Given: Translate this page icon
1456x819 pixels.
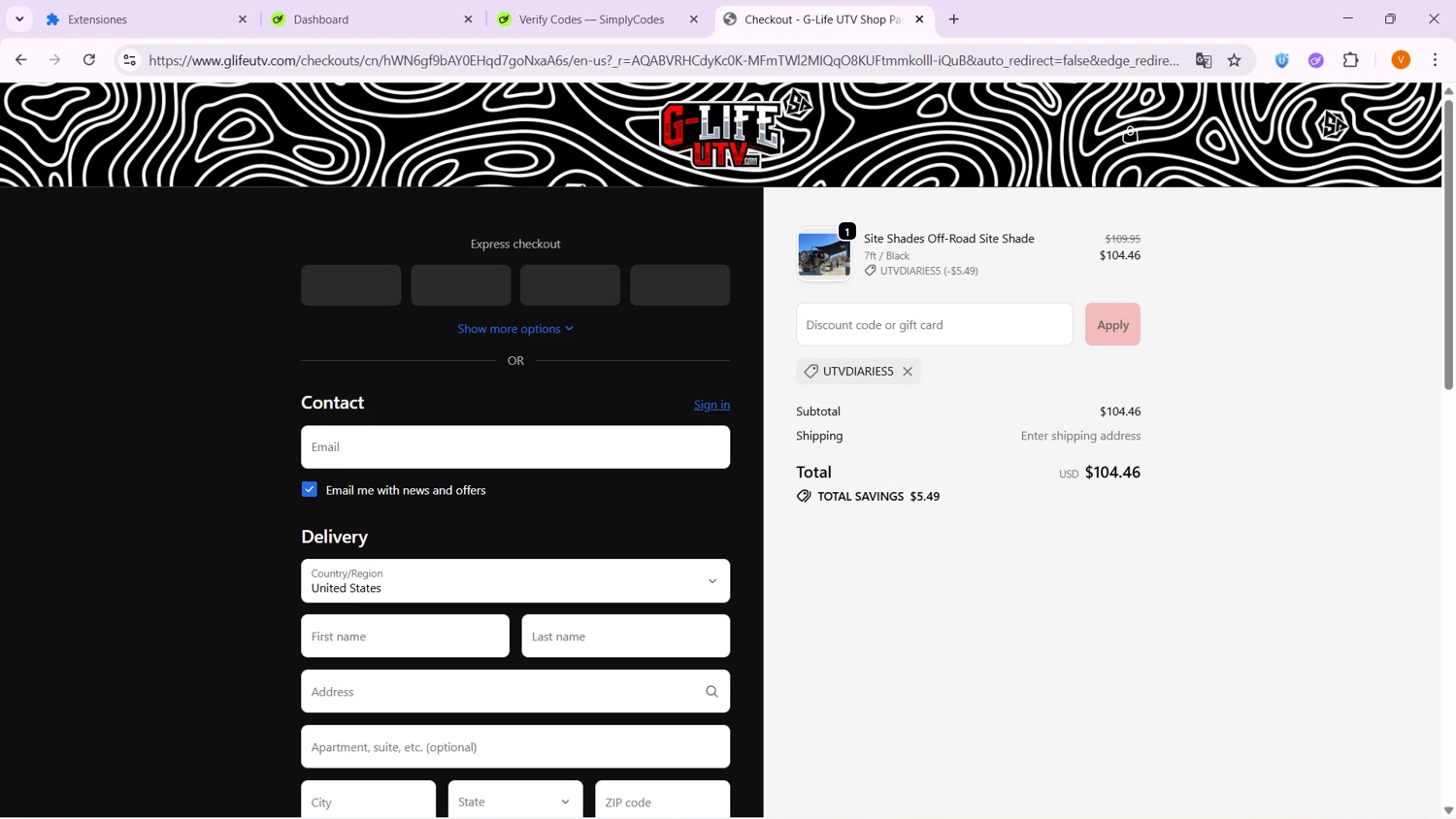Looking at the screenshot, I should point(1204,60).
